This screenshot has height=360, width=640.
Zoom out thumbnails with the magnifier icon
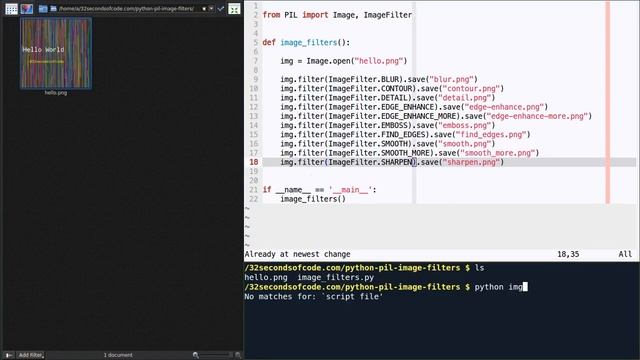click(x=196, y=355)
